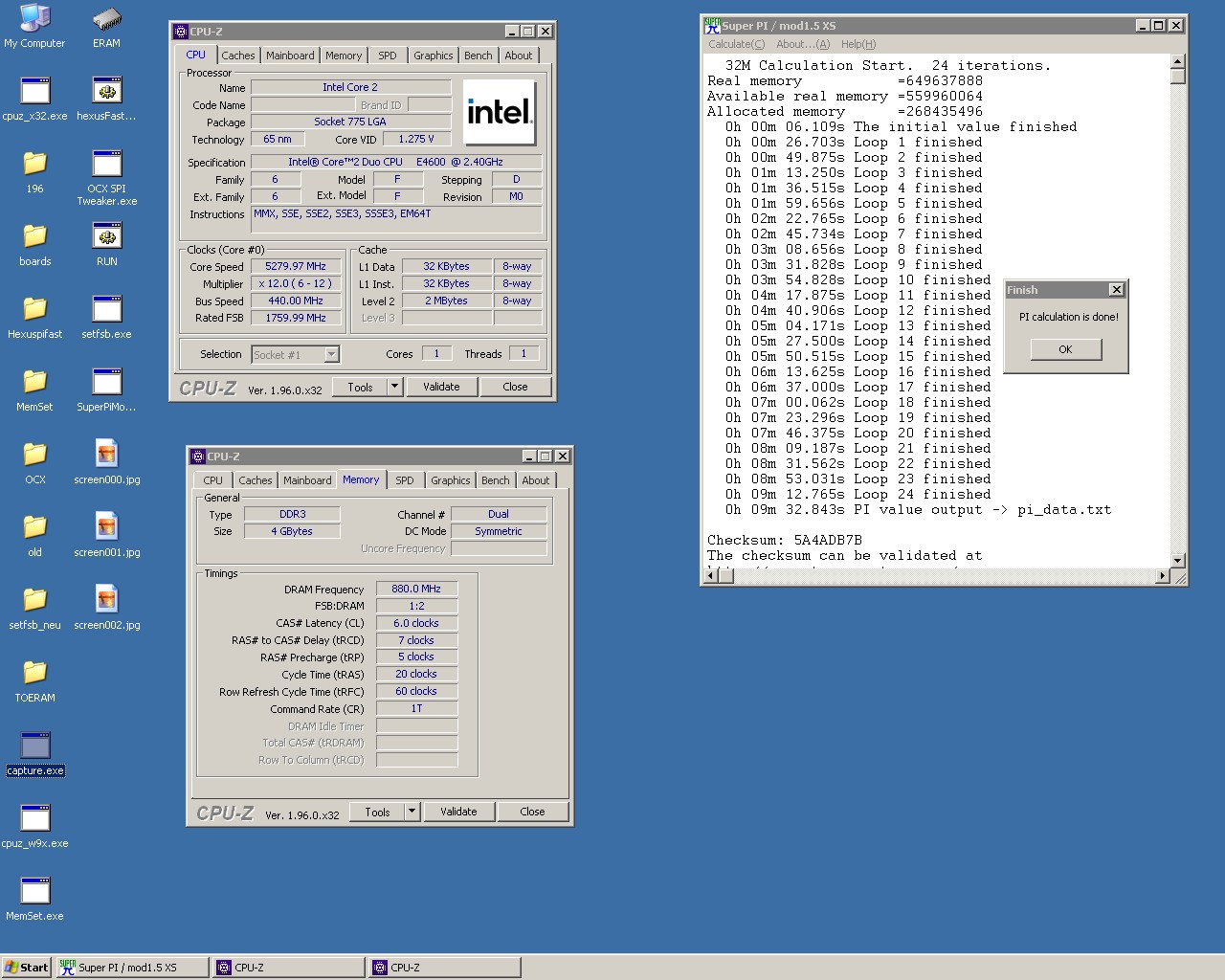Open About tab in lower CPU-Z window
The image size is (1225, 980).
click(536, 480)
